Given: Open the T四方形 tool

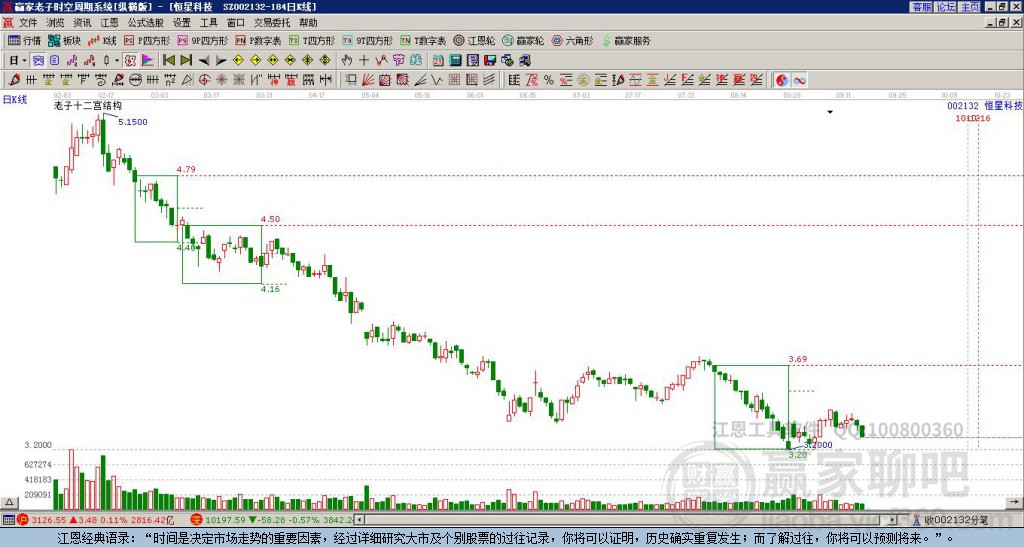Looking at the screenshot, I should click(x=312, y=40).
